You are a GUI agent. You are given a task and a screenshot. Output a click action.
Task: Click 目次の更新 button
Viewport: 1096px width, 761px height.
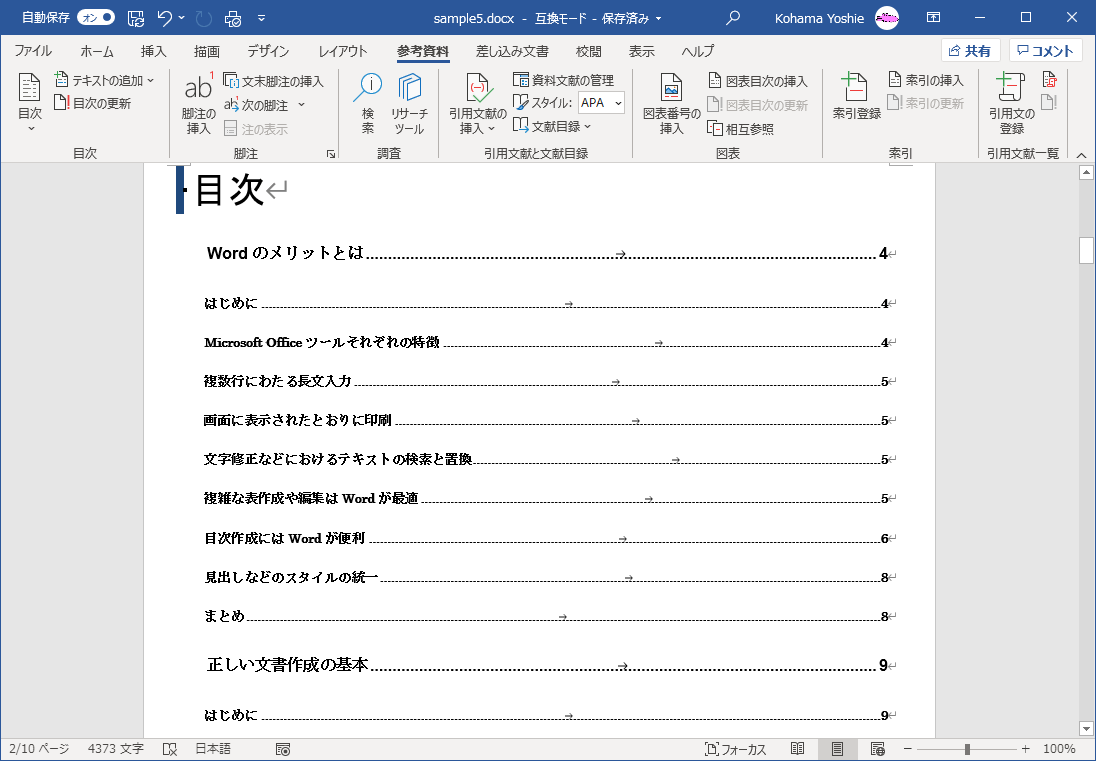93,103
